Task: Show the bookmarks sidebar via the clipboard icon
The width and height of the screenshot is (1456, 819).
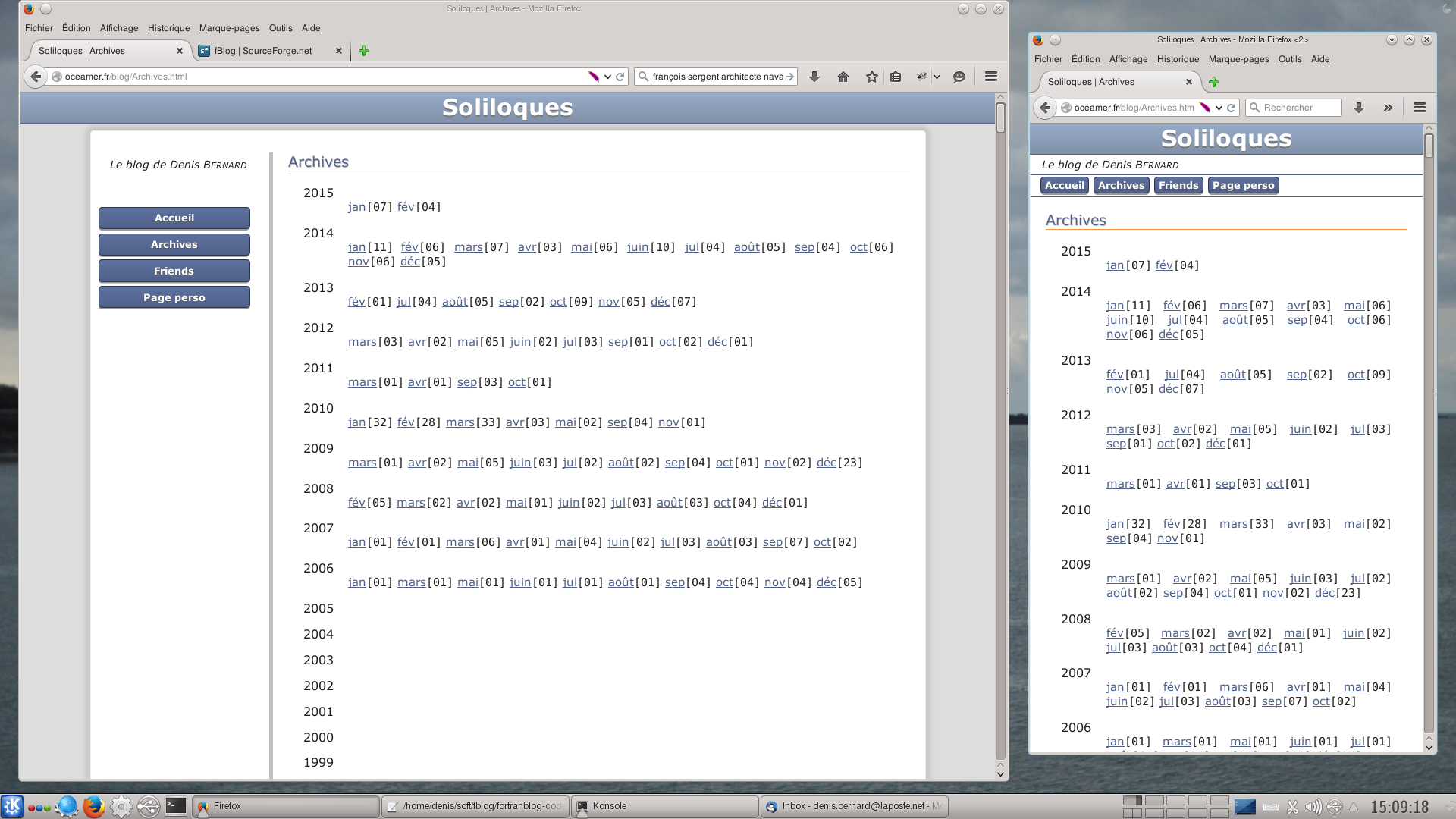Action: pyautogui.click(x=896, y=76)
